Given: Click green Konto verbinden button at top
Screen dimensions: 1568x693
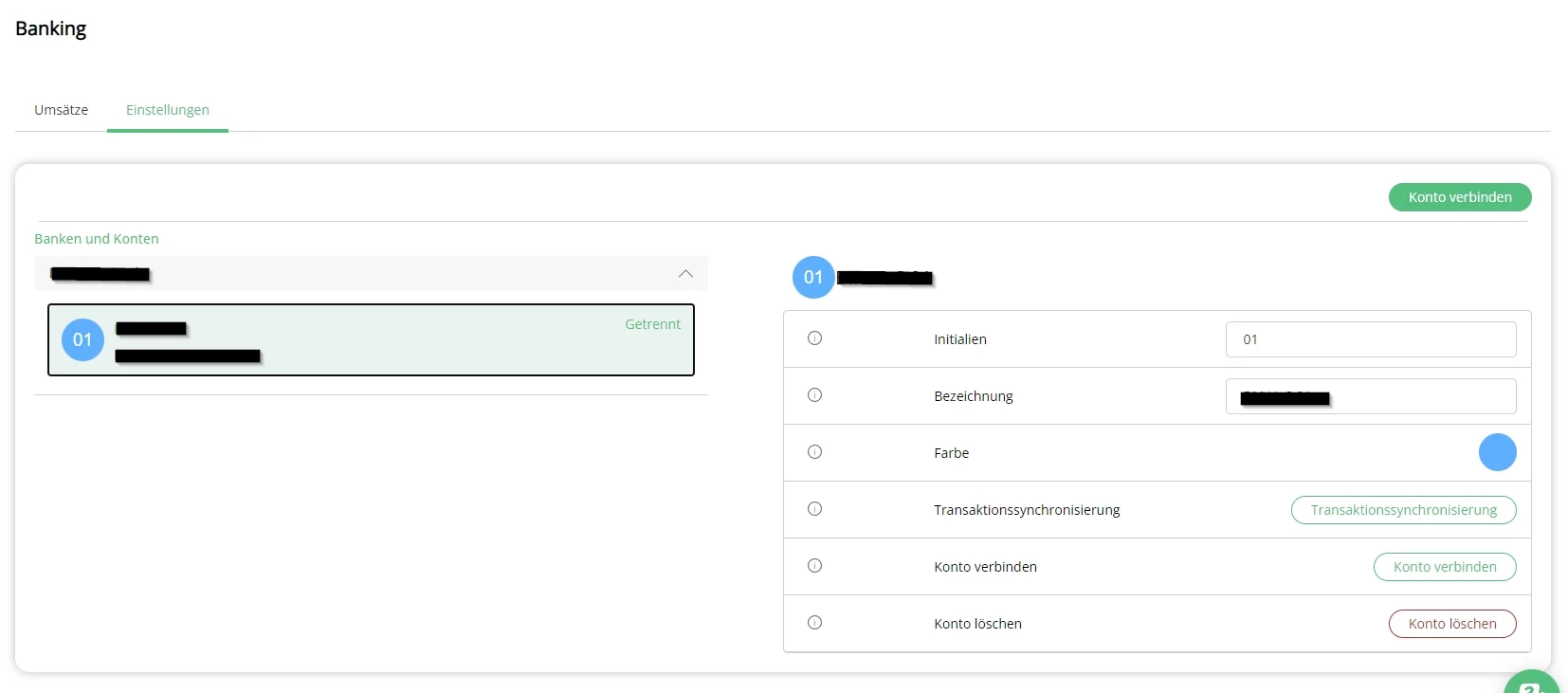Looking at the screenshot, I should coord(1460,197).
